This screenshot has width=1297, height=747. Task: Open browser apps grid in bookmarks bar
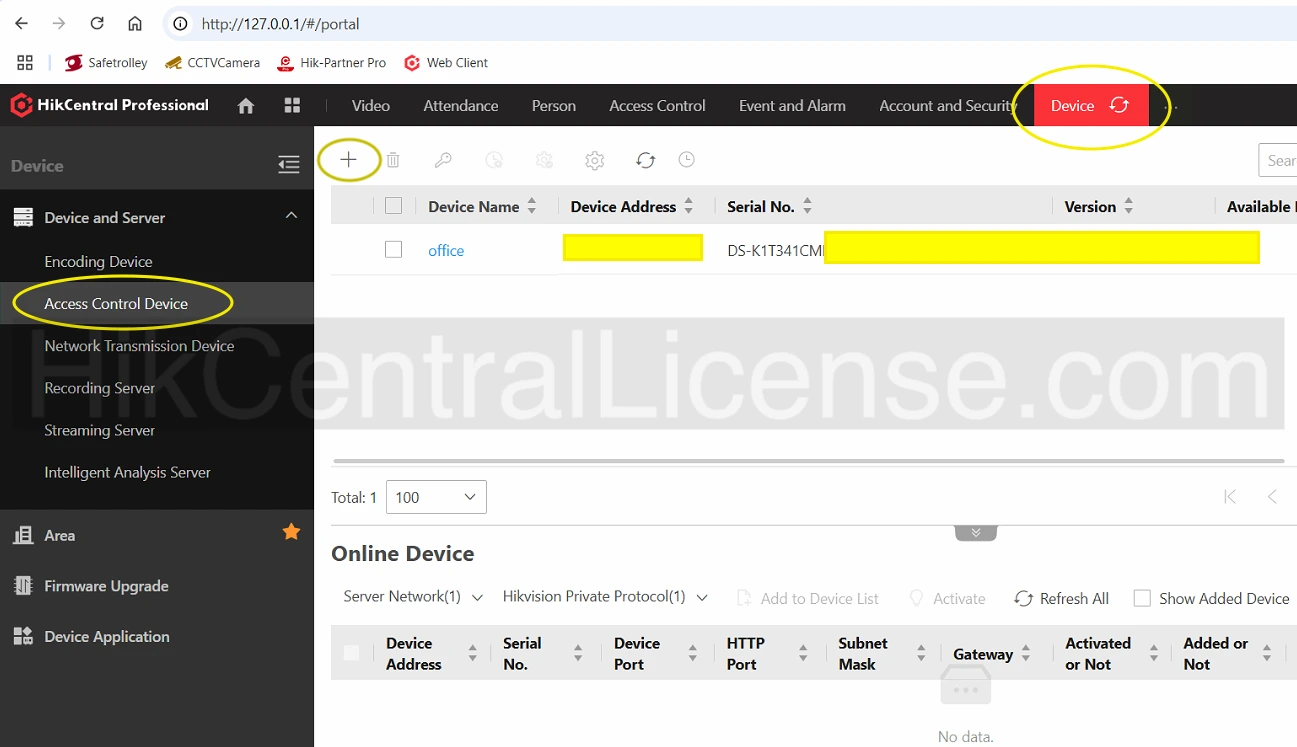(x=25, y=62)
